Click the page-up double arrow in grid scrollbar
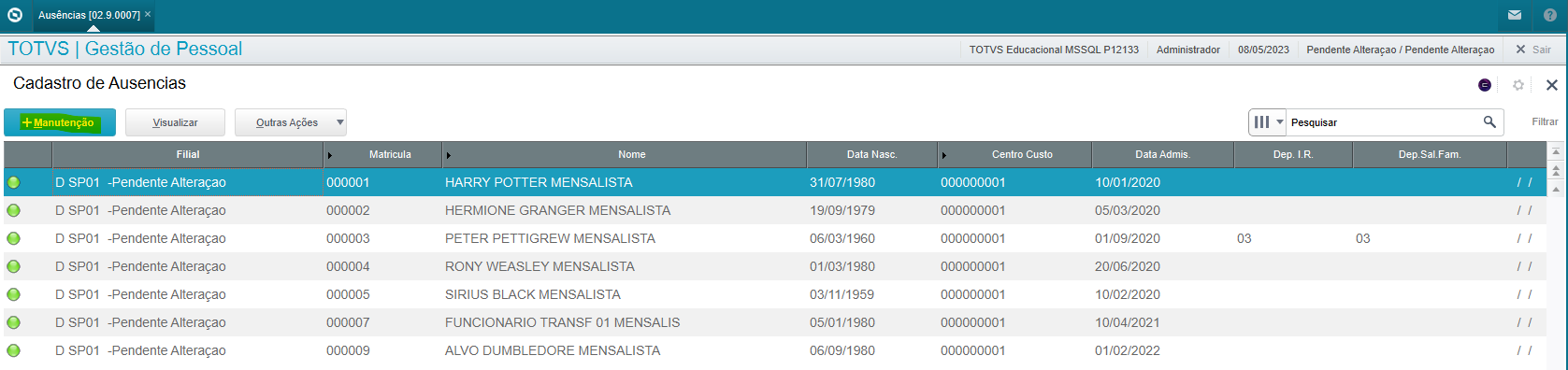1568x370 pixels. [x=1556, y=170]
